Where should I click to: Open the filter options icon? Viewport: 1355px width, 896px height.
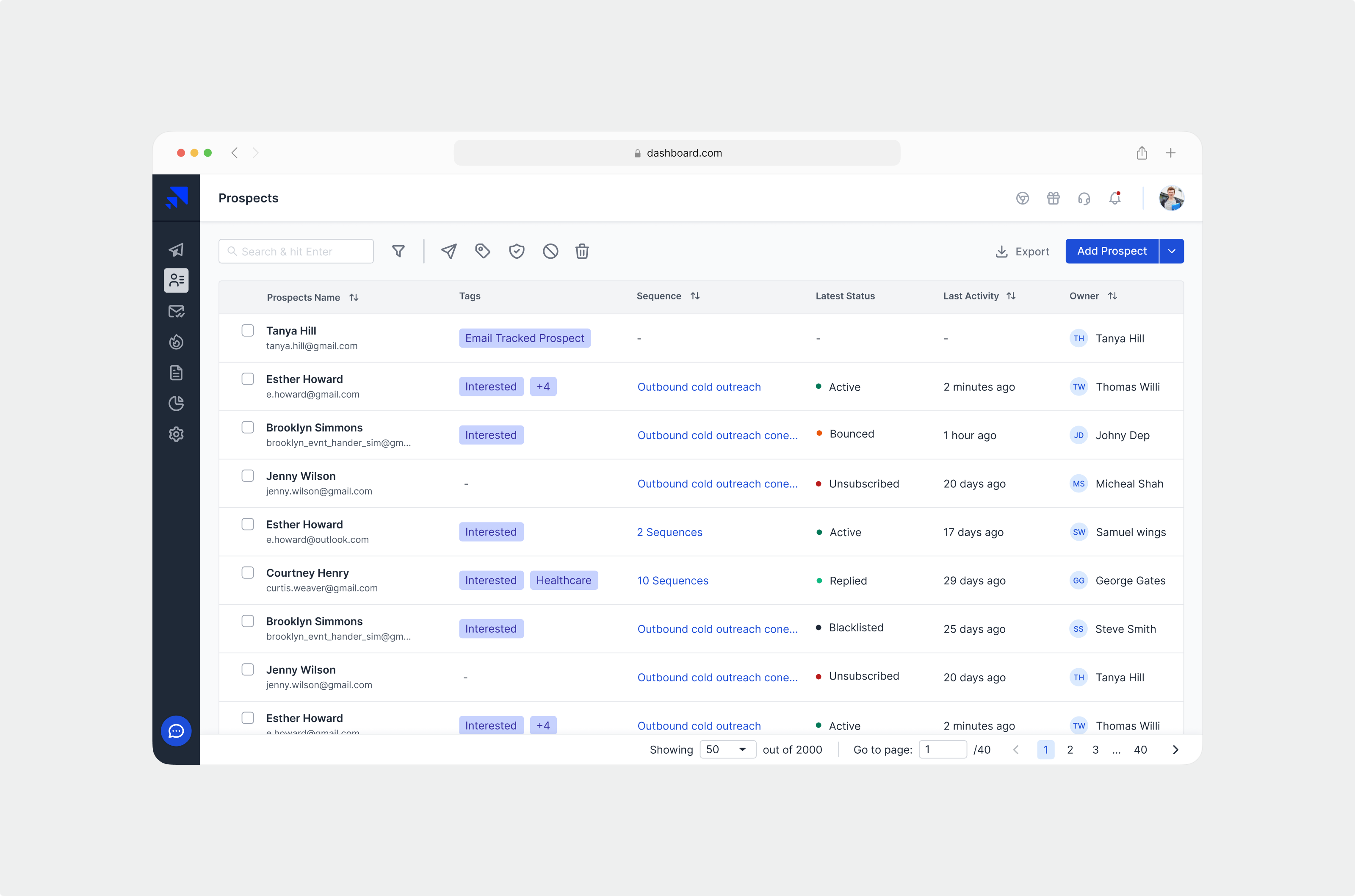(x=398, y=252)
